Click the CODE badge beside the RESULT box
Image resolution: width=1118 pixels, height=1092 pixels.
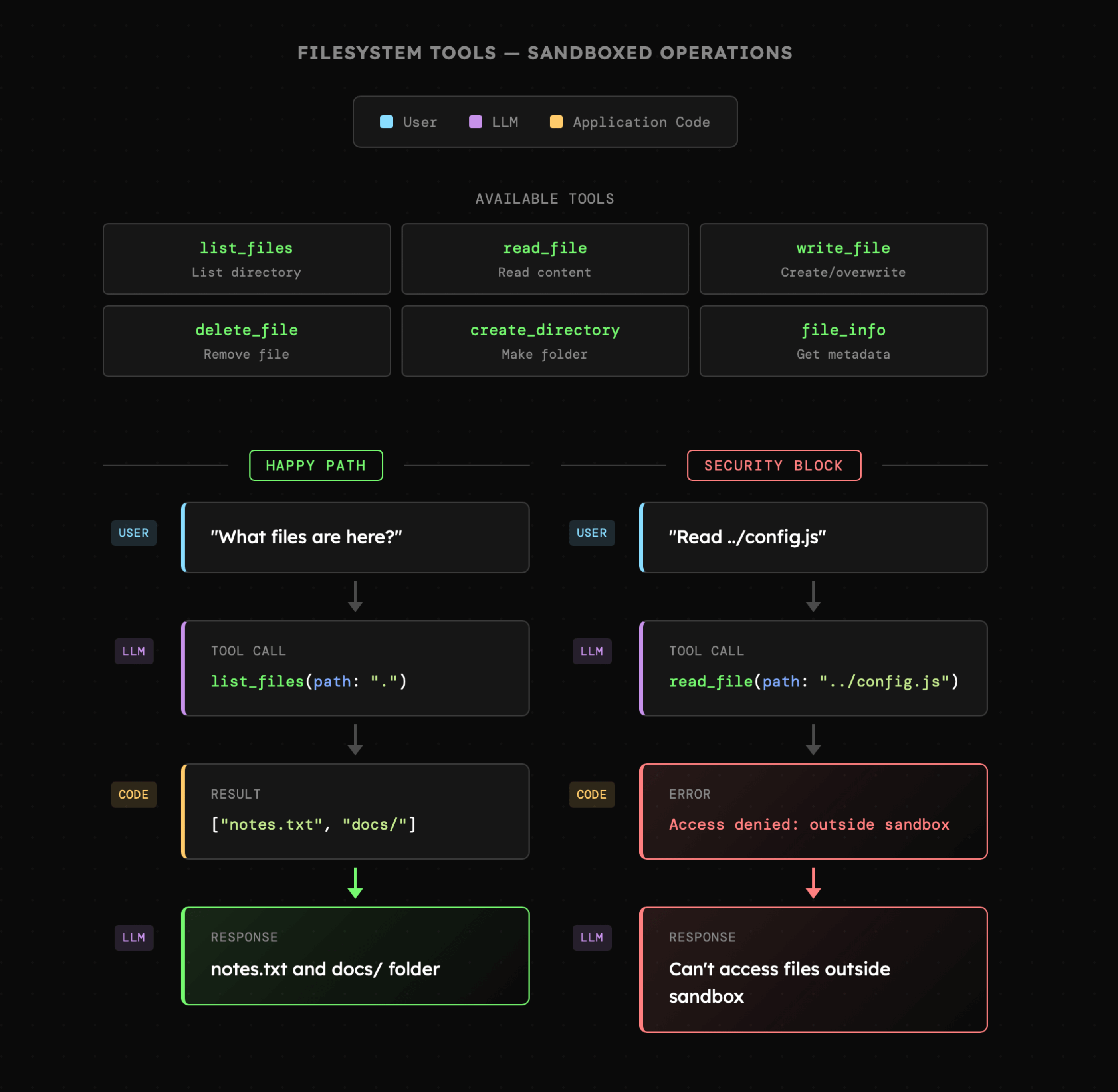134,794
